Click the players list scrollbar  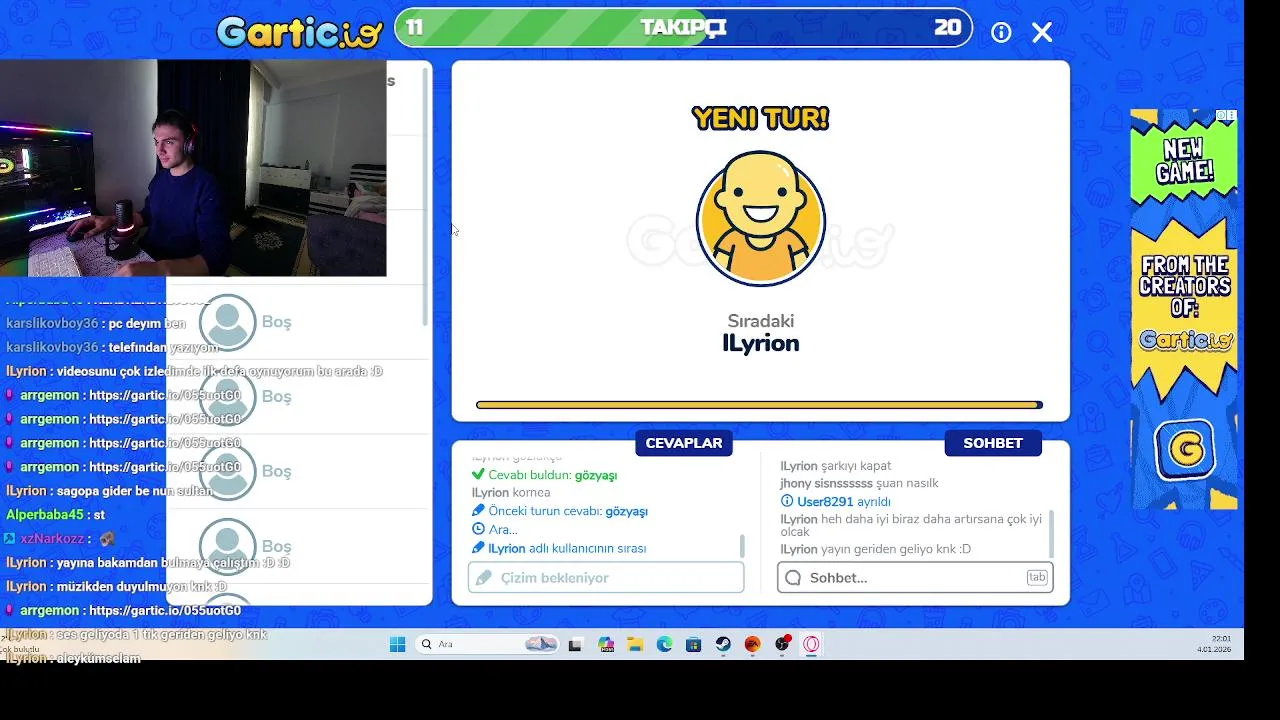[x=425, y=196]
